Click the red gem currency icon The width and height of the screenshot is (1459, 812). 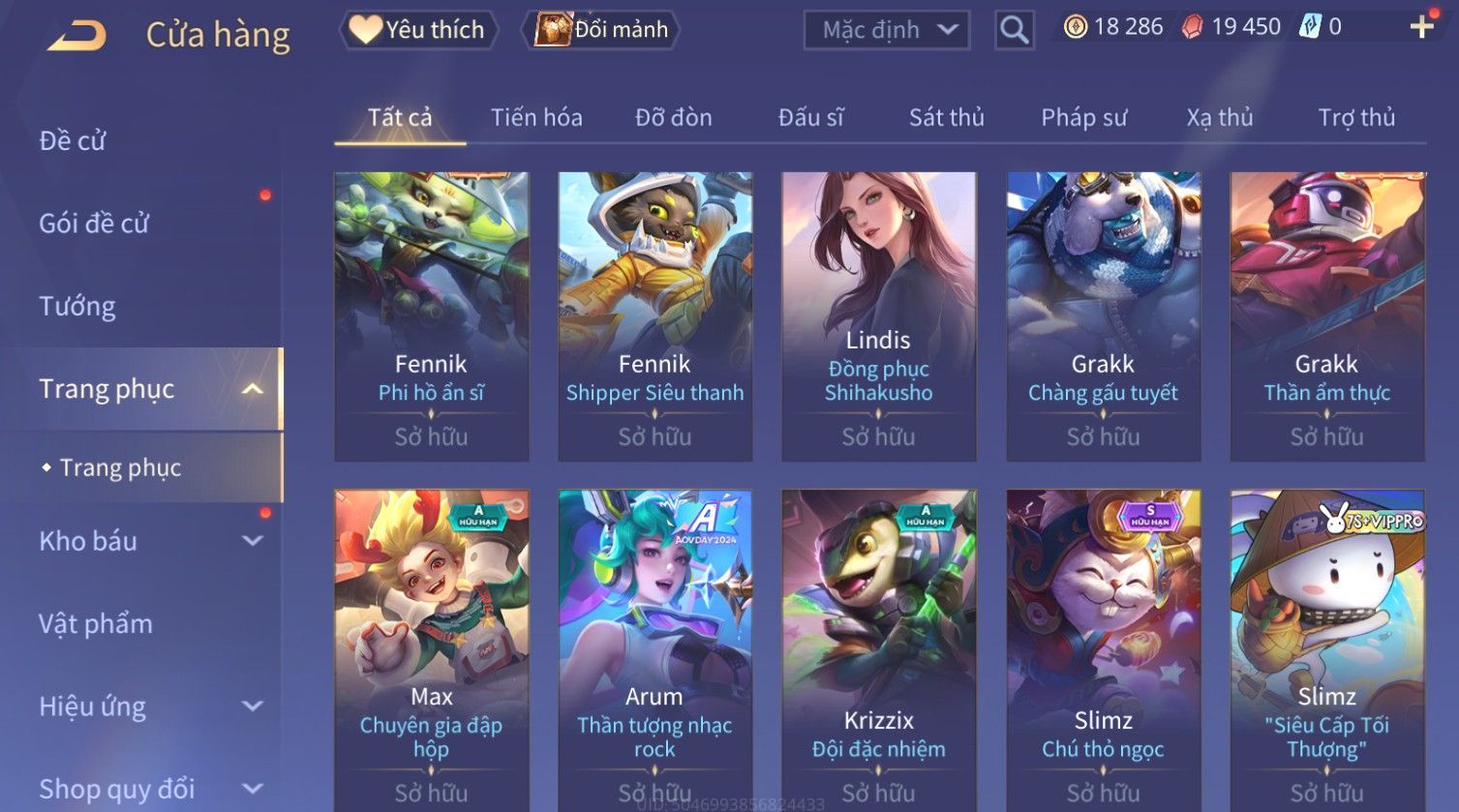point(1193,27)
